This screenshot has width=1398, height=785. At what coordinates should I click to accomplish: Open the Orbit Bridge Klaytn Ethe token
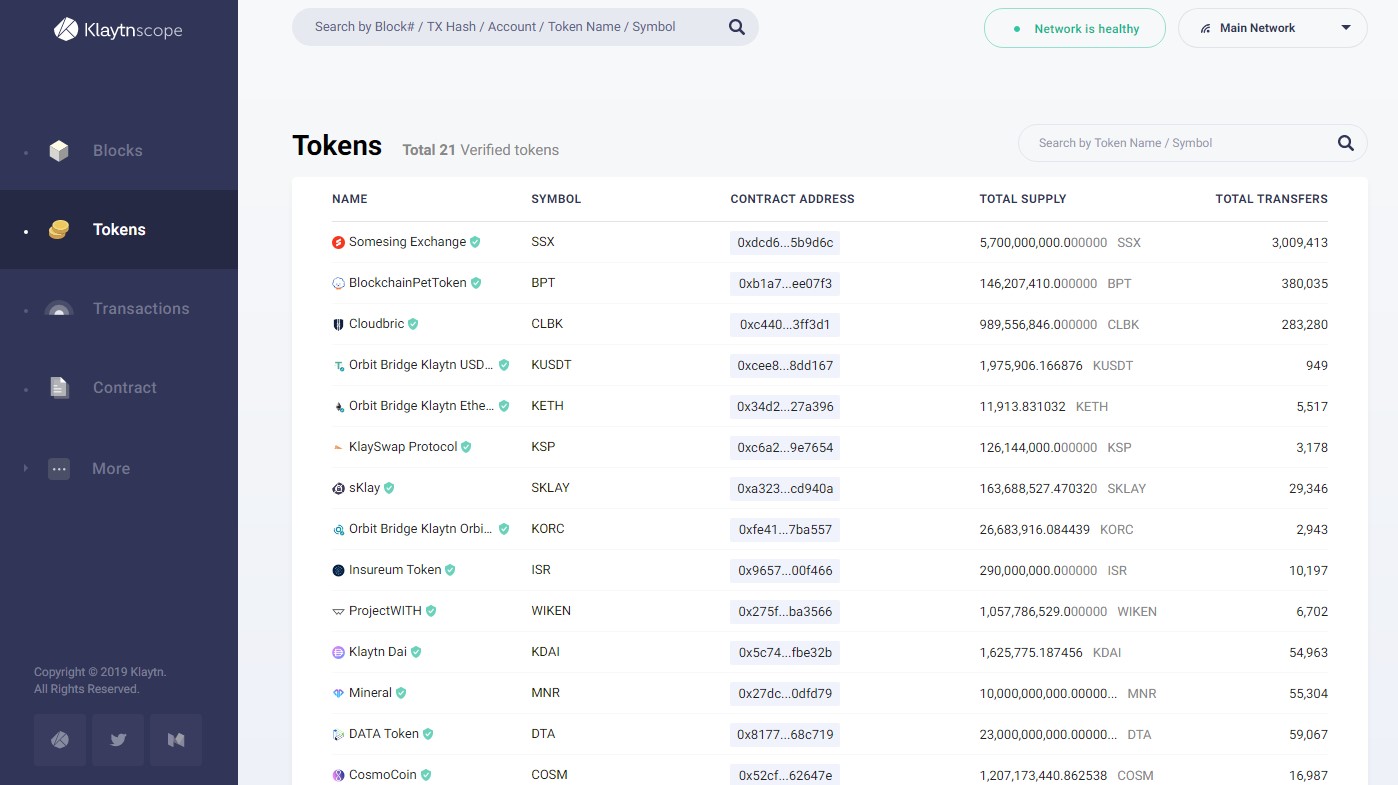pos(421,406)
